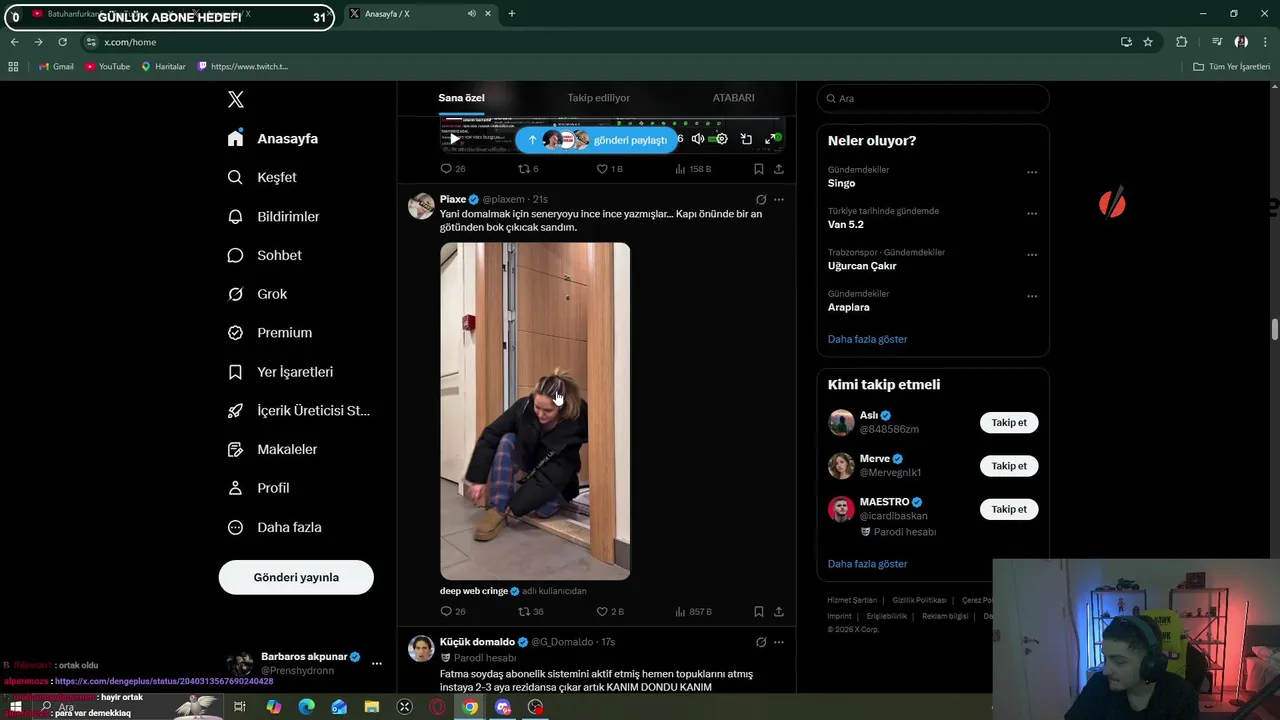
Task: Open more options for Araplara trend
Action: pos(1032,296)
